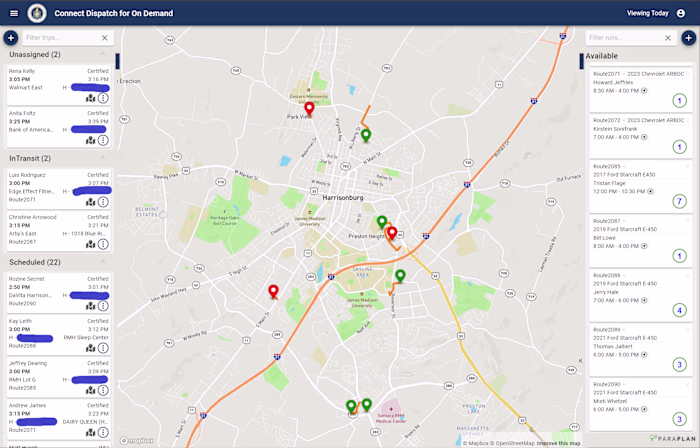Expand the Route2085 run card chevron
Screen dimensions: 700x448
point(688,166)
